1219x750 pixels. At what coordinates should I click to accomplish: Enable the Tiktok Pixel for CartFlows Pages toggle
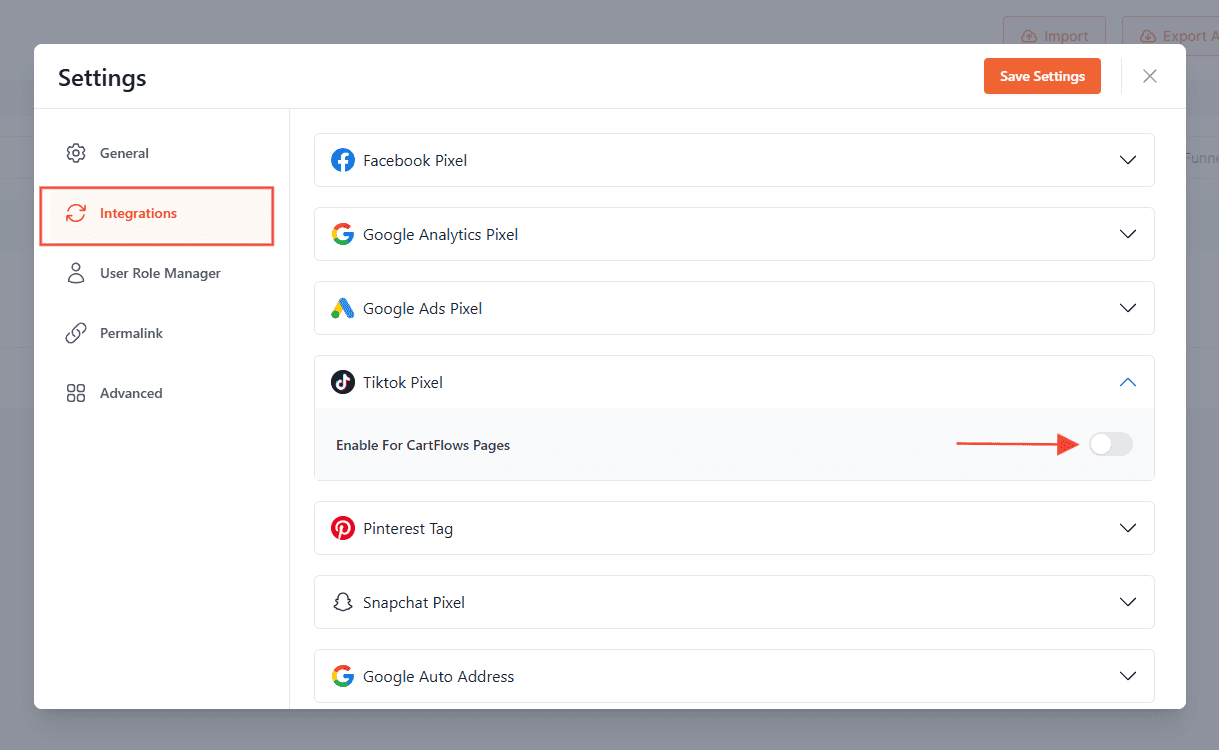pyautogui.click(x=1110, y=445)
